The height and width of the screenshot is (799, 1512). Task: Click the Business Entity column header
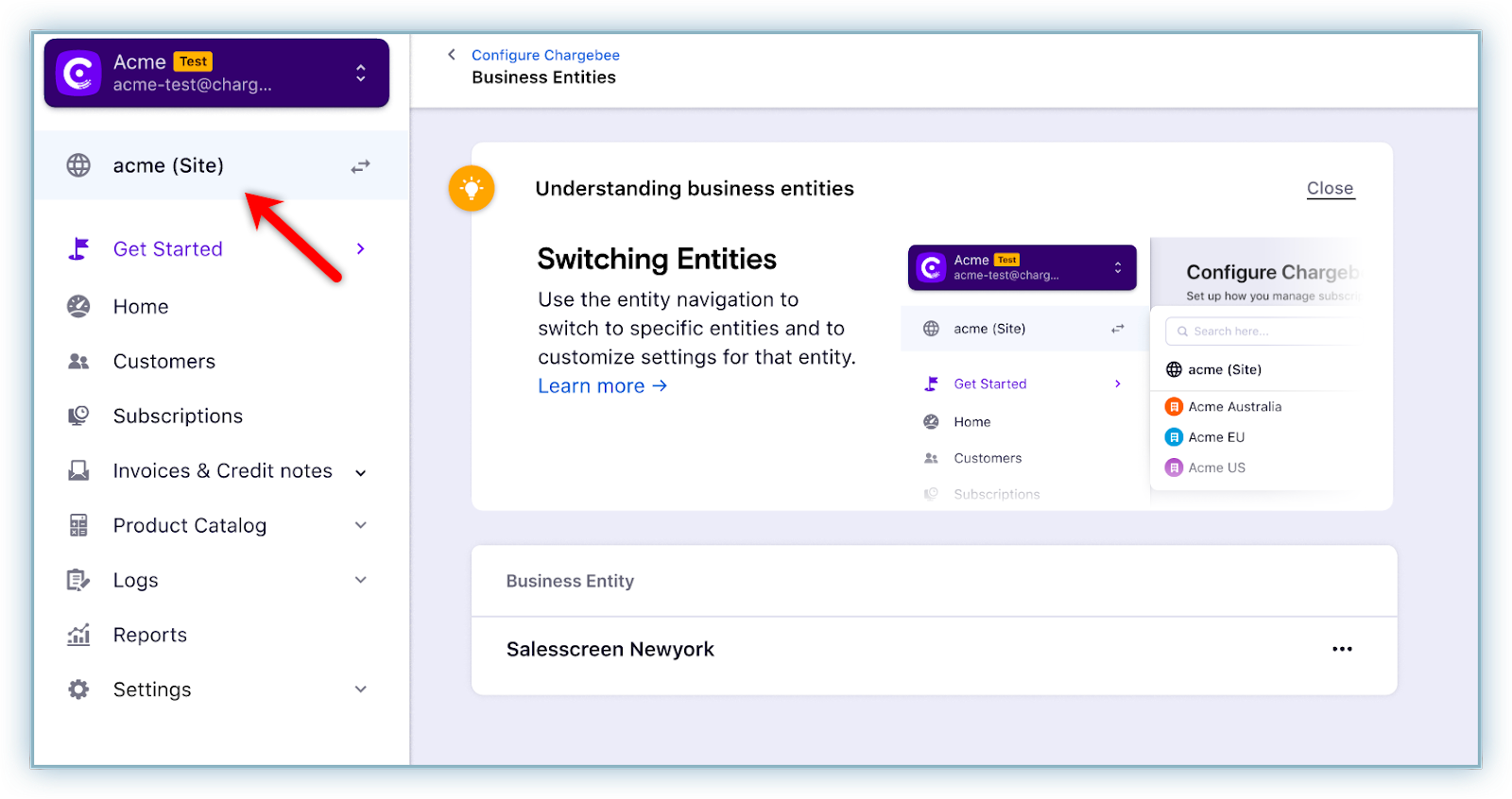tap(570, 581)
